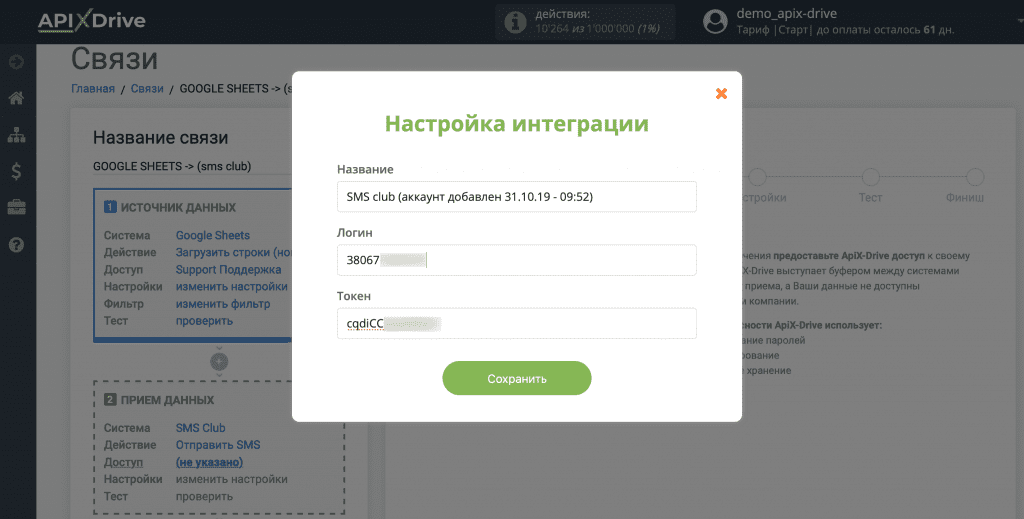Open the Support Поддержка access link
The width and height of the screenshot is (1024, 519).
(x=229, y=269)
